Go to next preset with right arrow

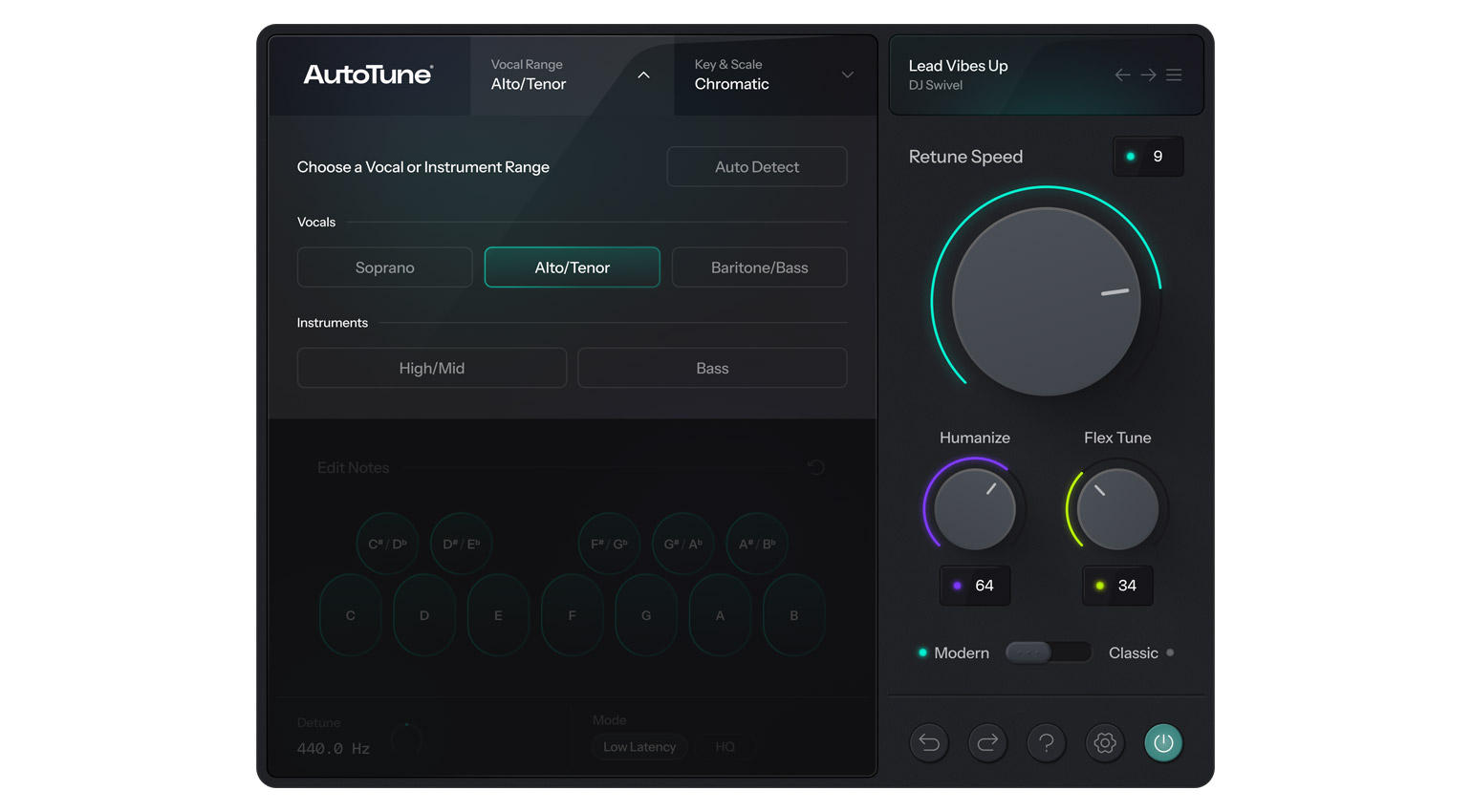coord(1148,75)
